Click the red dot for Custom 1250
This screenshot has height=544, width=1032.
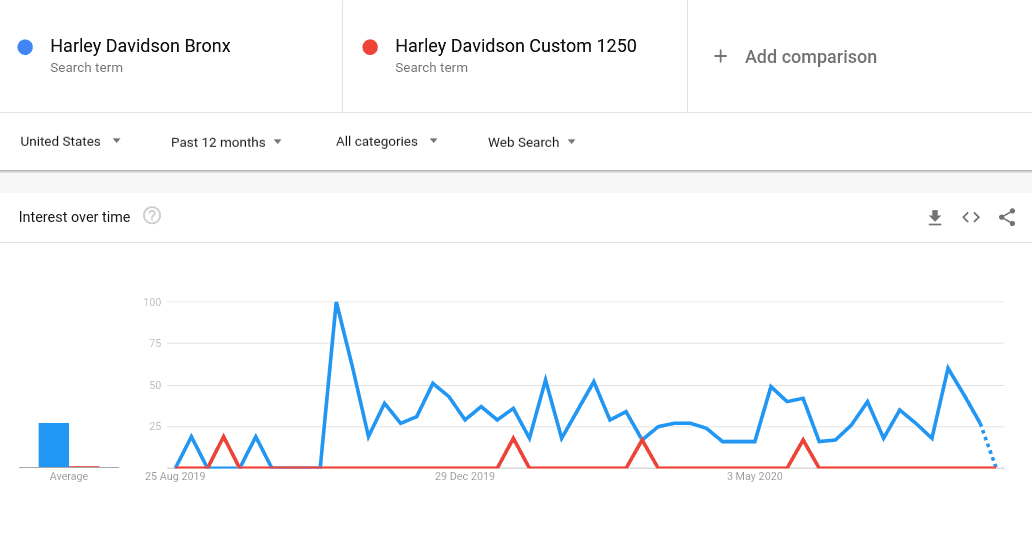[370, 47]
